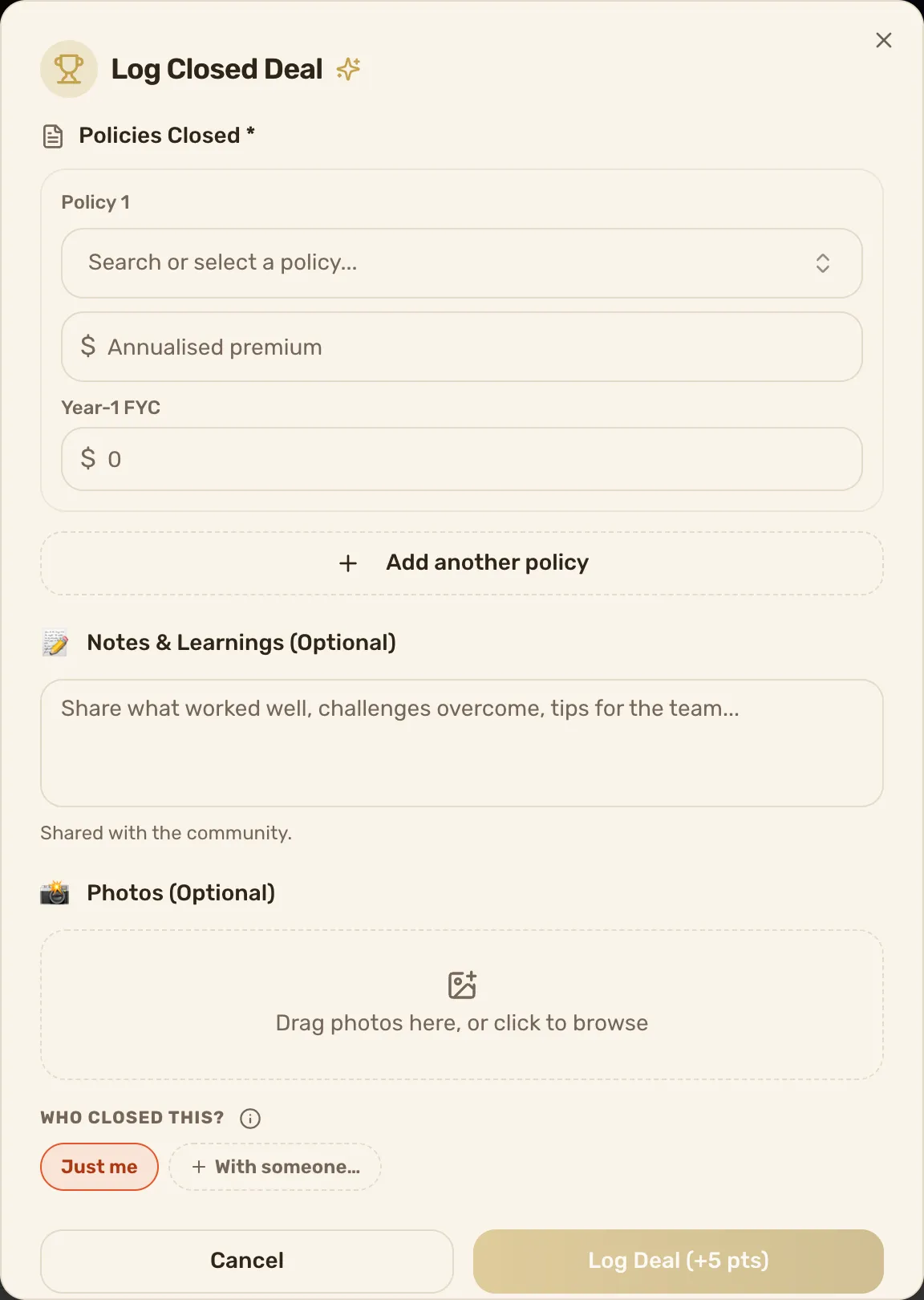
Task: Click the sparkle icon next to Log Closed Deal
Action: 348,69
